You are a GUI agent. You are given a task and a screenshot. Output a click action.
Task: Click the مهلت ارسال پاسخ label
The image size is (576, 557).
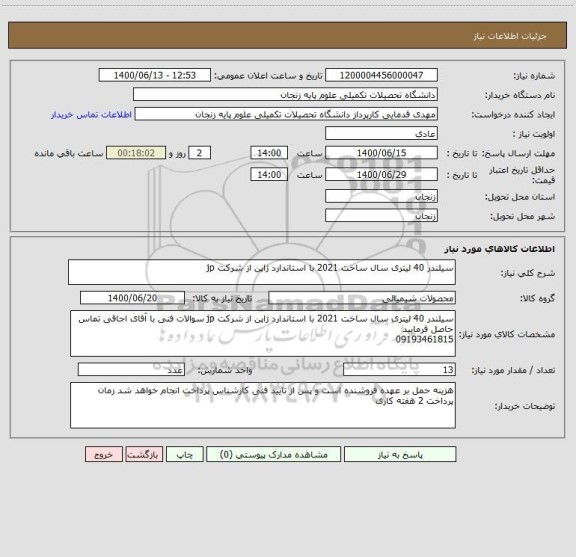click(x=518, y=153)
